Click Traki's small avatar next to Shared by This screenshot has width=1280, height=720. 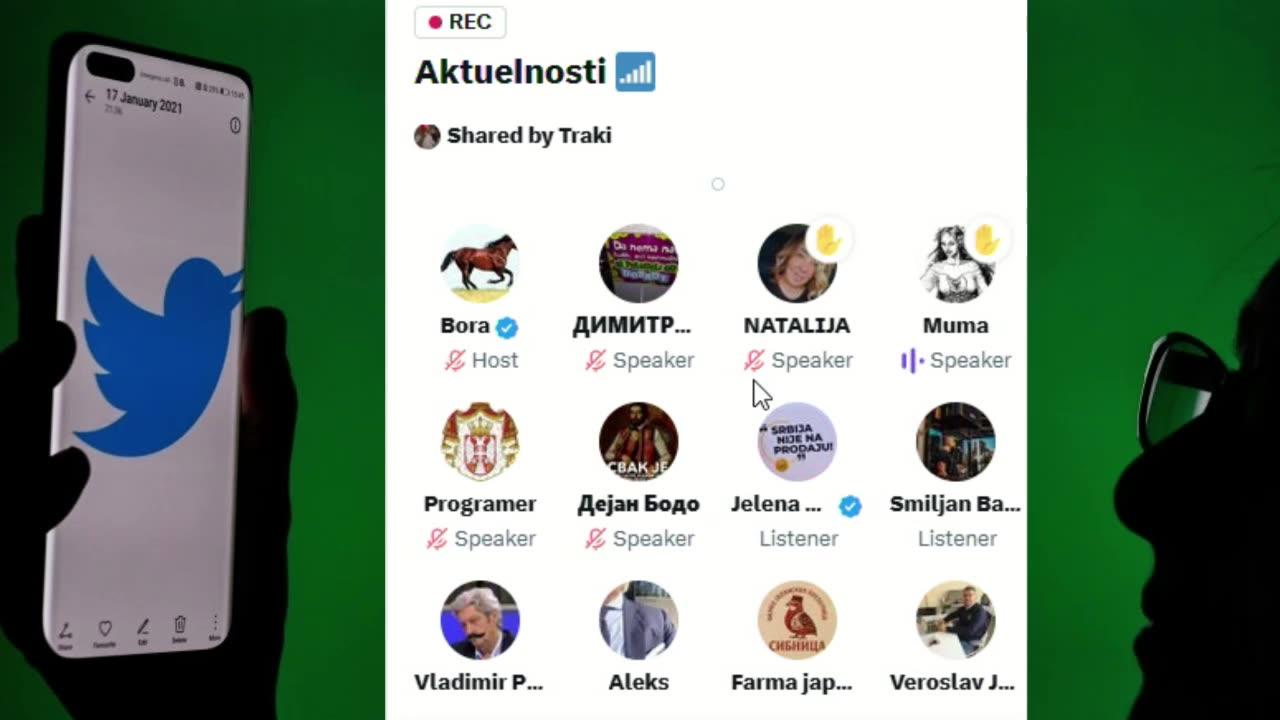coord(427,137)
